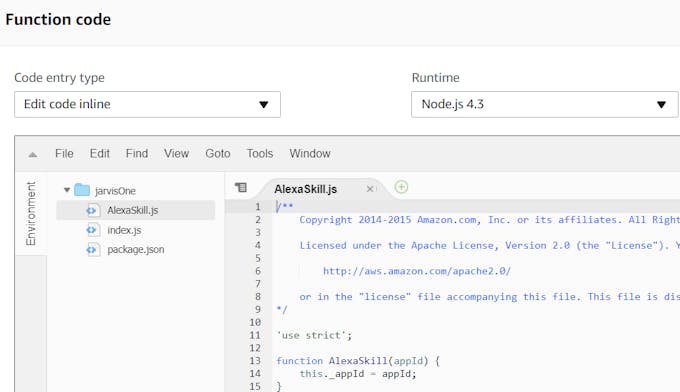Select the AlexaSkill.js editor tab

(305, 189)
